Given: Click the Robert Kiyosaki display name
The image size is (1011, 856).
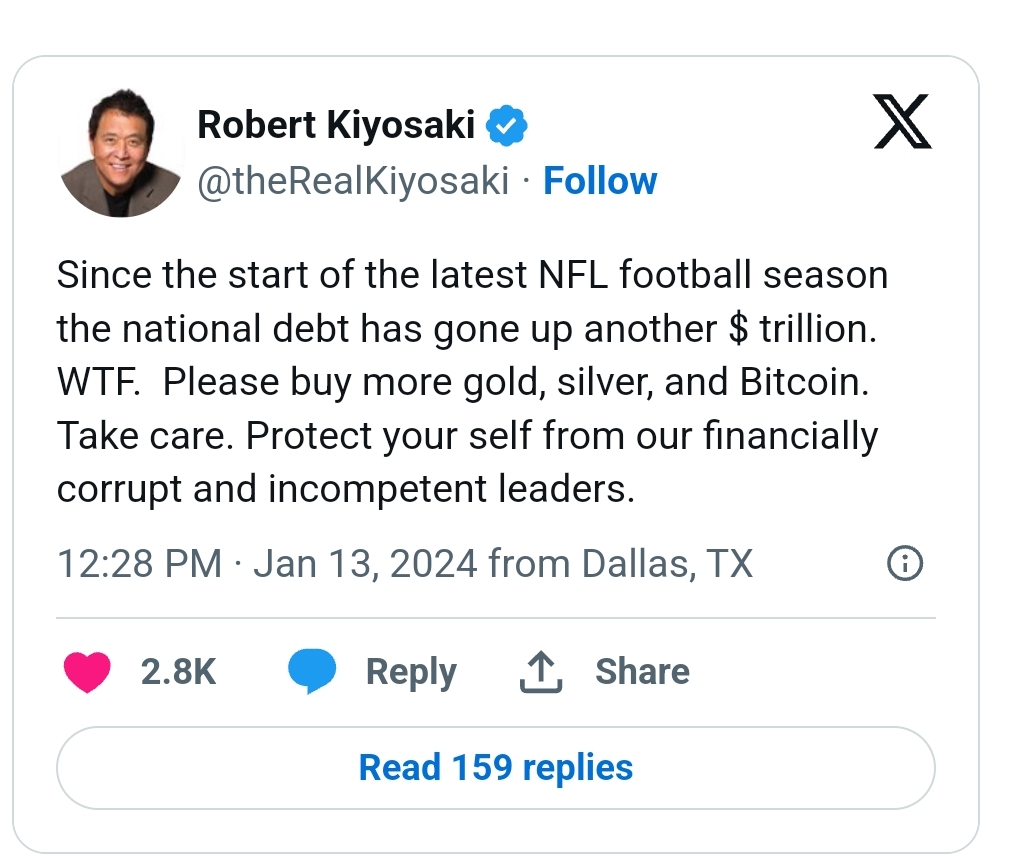Looking at the screenshot, I should [x=336, y=124].
